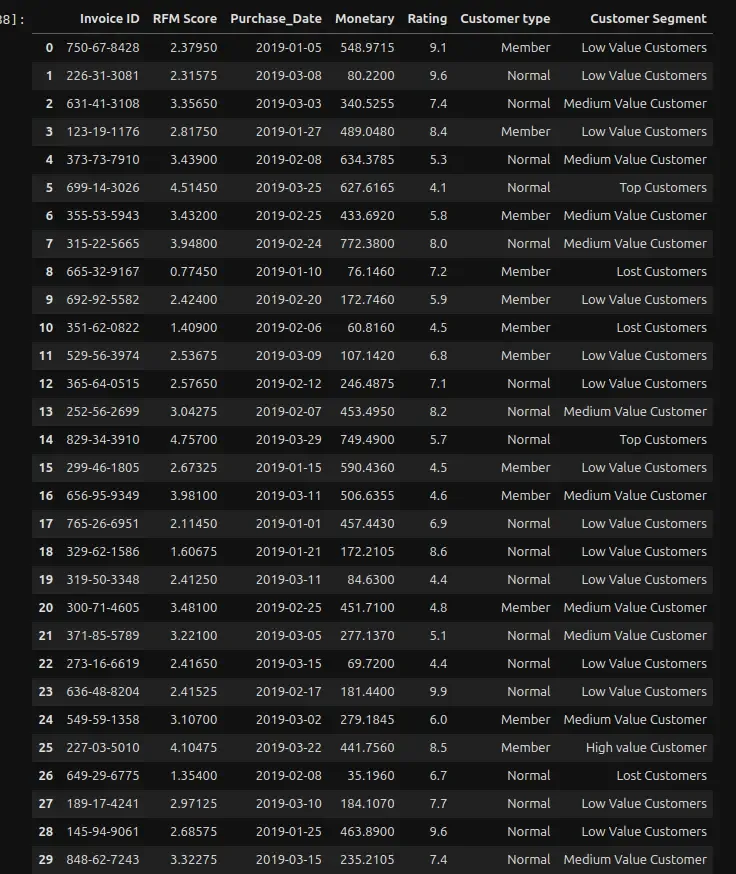Select row index 14 label
736x874 pixels.
(46, 440)
